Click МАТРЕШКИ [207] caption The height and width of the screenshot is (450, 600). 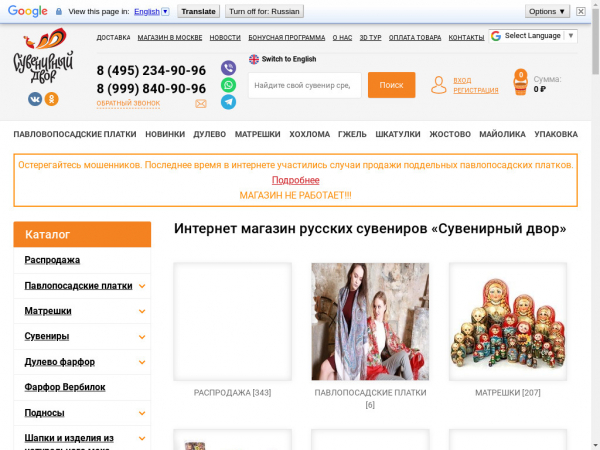[x=508, y=393]
